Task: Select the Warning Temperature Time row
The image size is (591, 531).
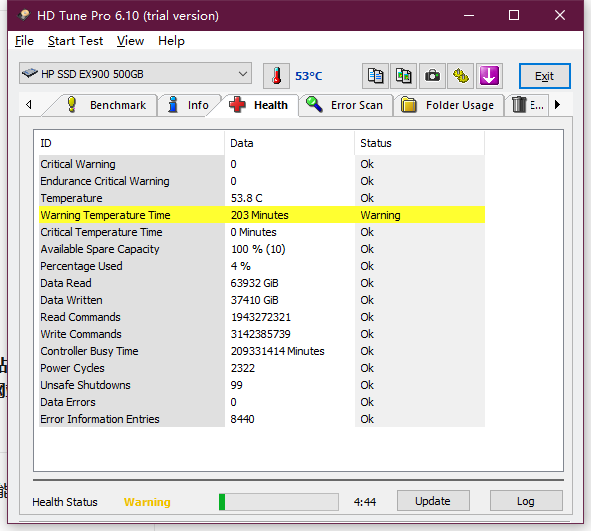Action: coord(262,215)
